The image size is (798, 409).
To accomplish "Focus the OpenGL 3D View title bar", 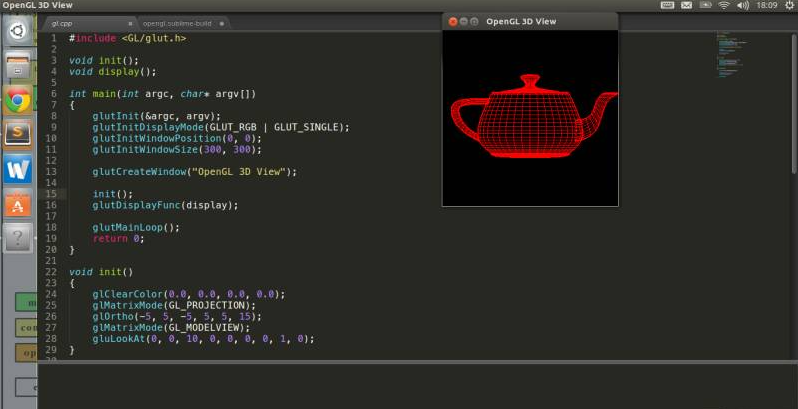I will coord(530,21).
